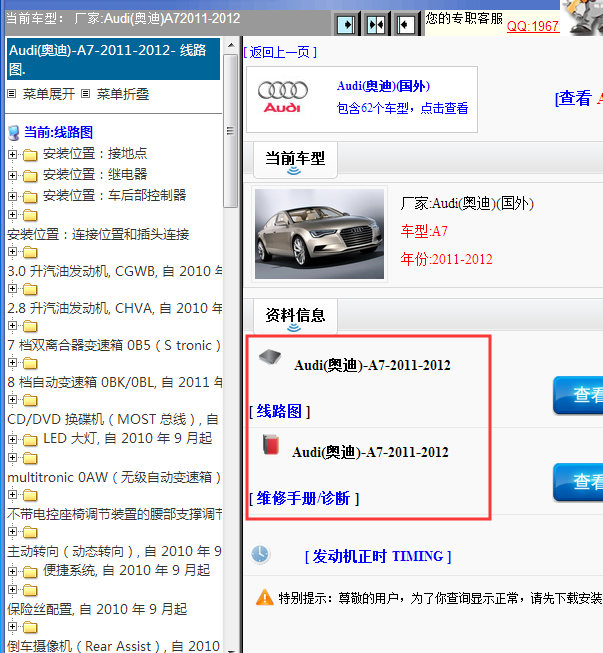
Task: Open CD/DVD 换碟机 (MOST 总线) entry
Action: pos(113,419)
